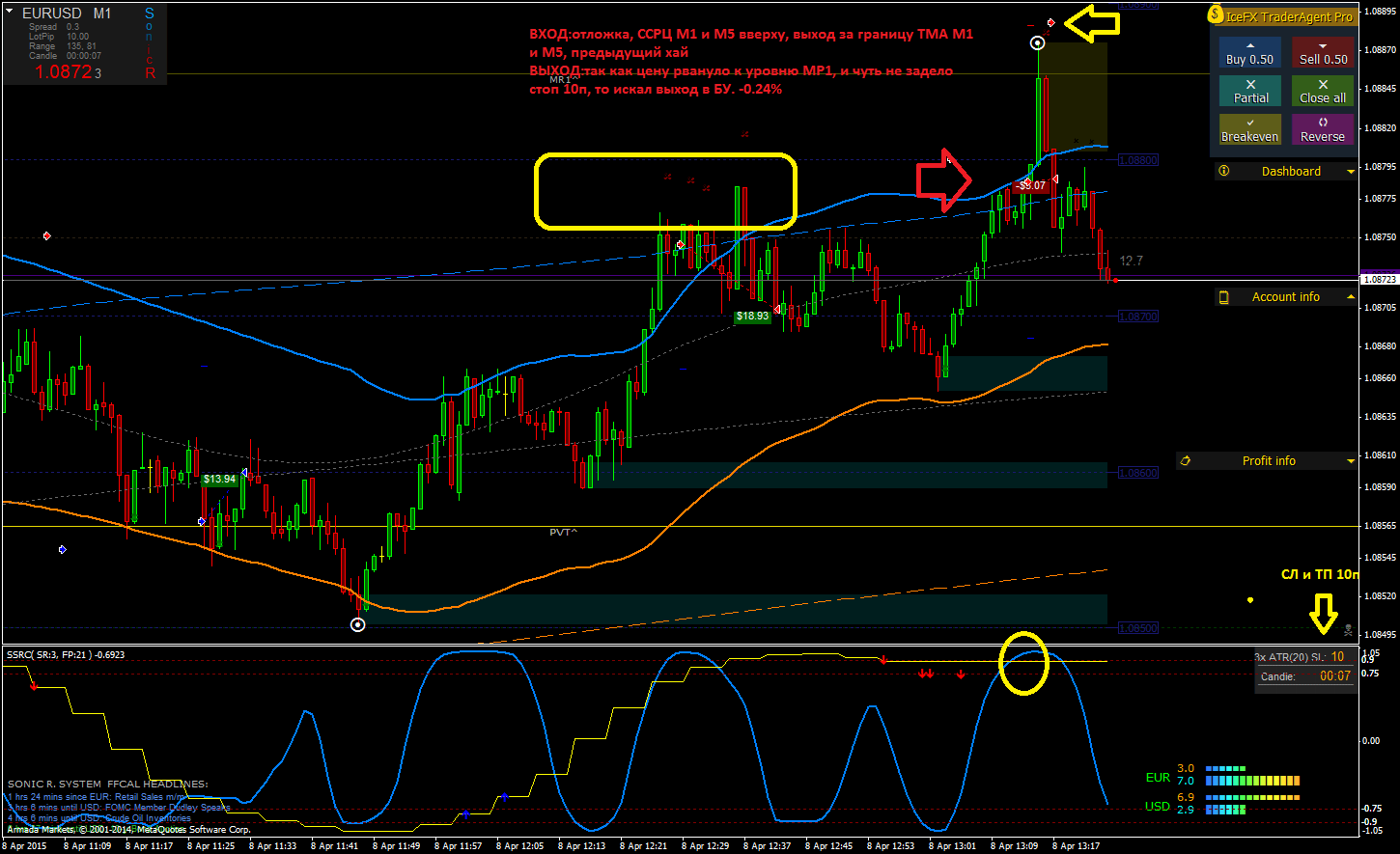Viewport: 1400px width, 854px height.
Task: Click the 1.08700 level label
Action: [1138, 317]
